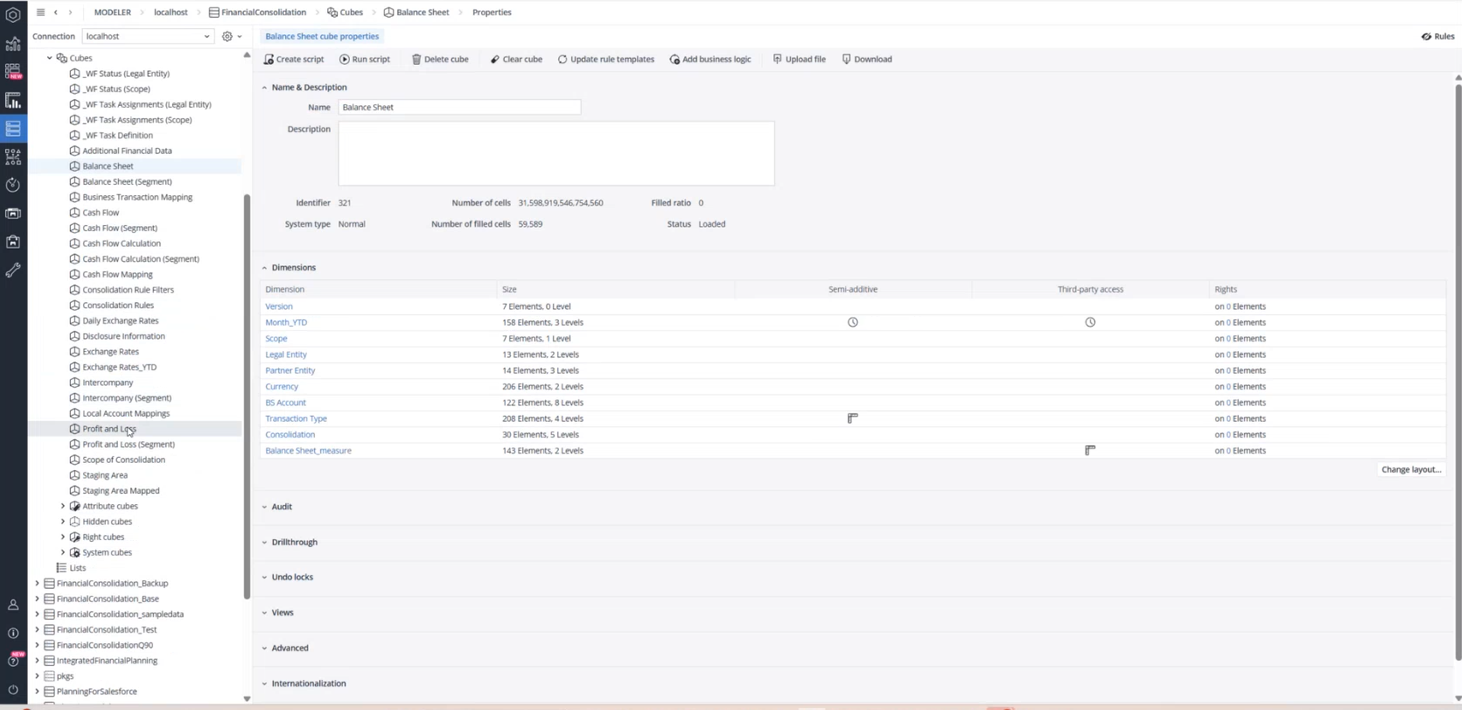This screenshot has height=710, width=1462.
Task: Open the user profile icon in the sidebar
Action: [13, 605]
